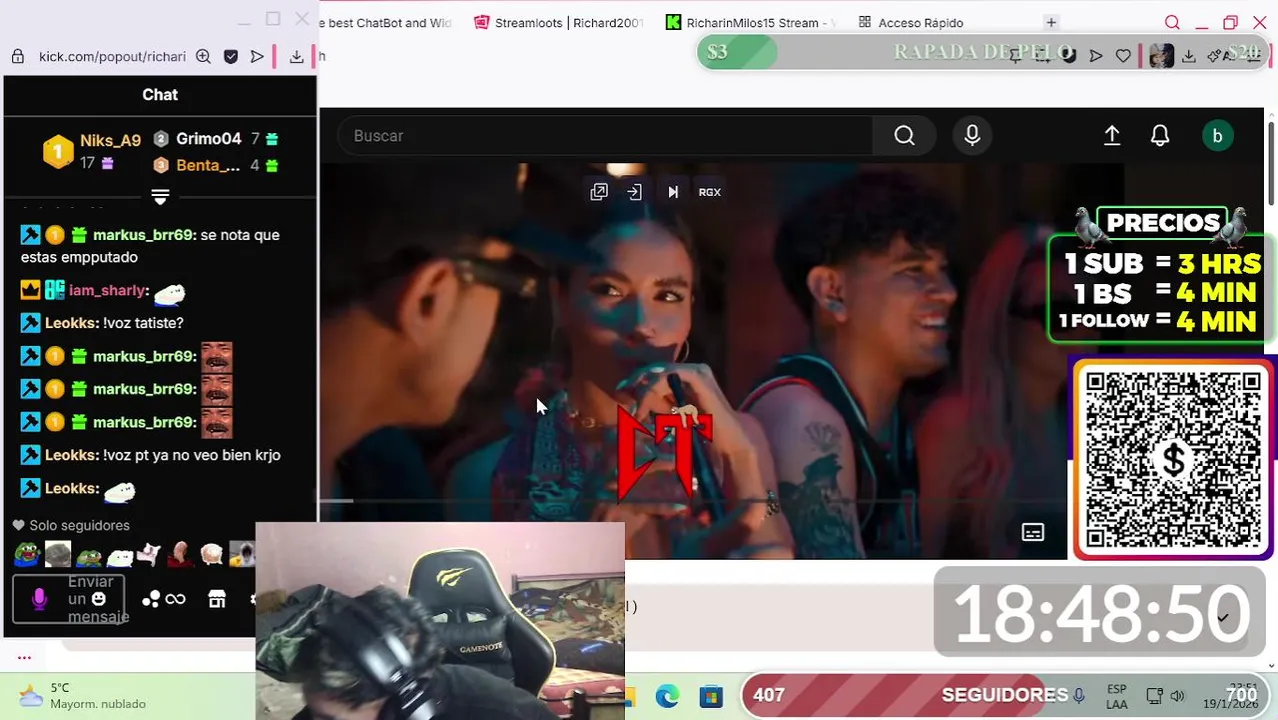Viewport: 1278px width, 720px height.
Task: Open downloads icon in Kick popout window
Action: [x=297, y=57]
